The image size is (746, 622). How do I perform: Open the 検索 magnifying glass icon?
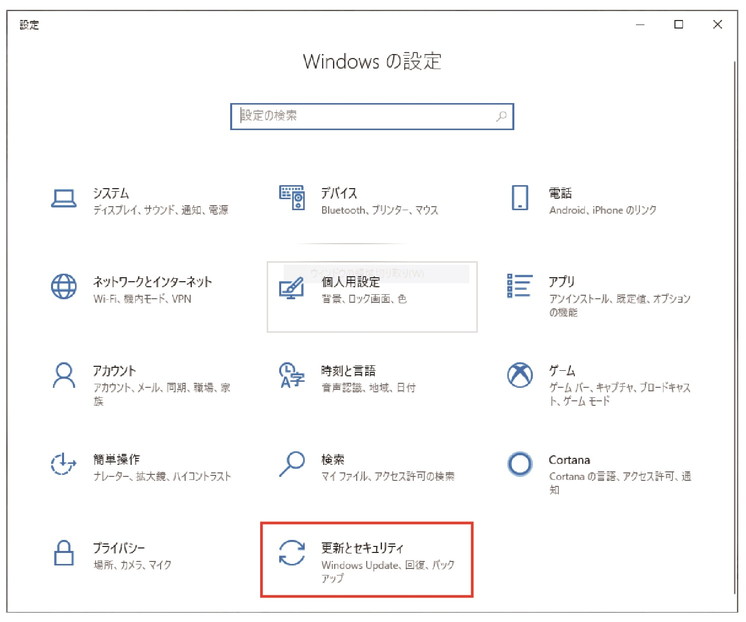point(292,464)
